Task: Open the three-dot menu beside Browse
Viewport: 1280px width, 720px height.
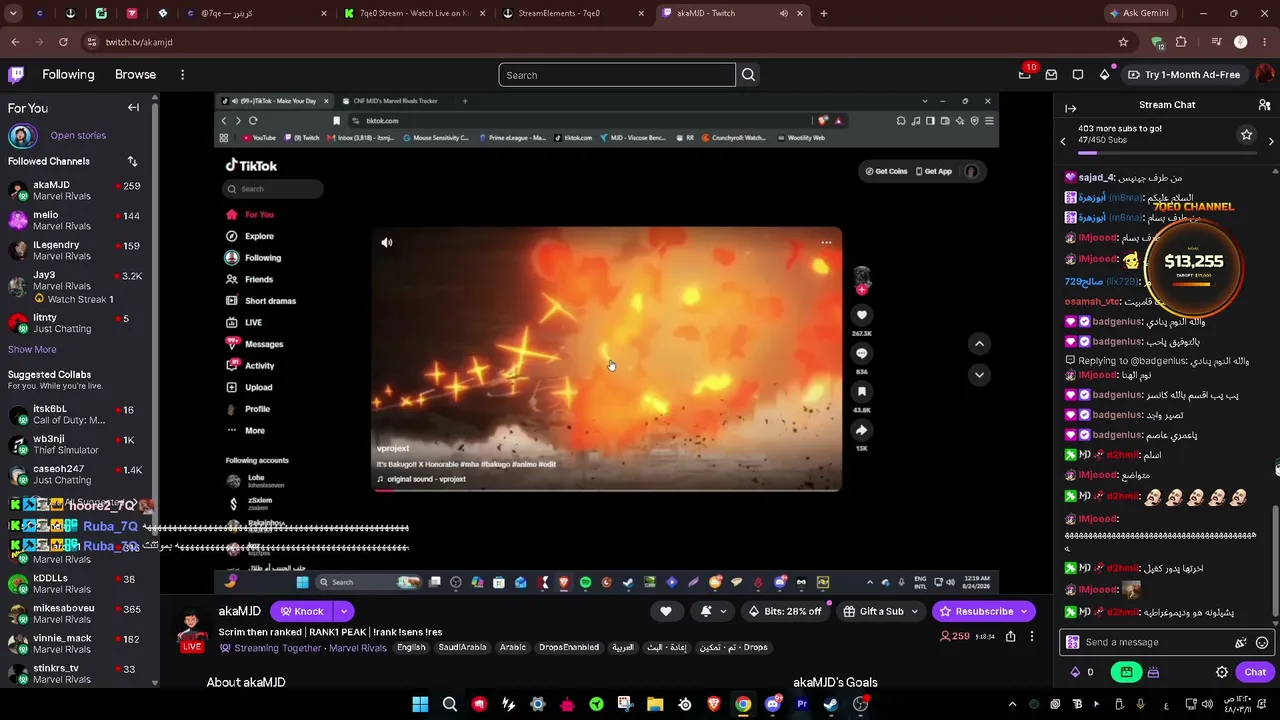Action: pyautogui.click(x=182, y=75)
